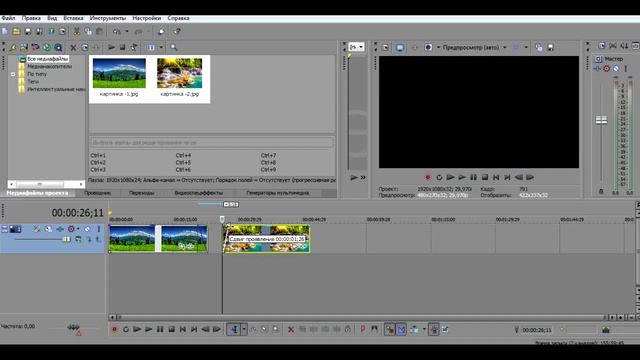The height and width of the screenshot is (360, 640).
Task: Expand the По типу tree node
Action: pyautogui.click(x=13, y=74)
